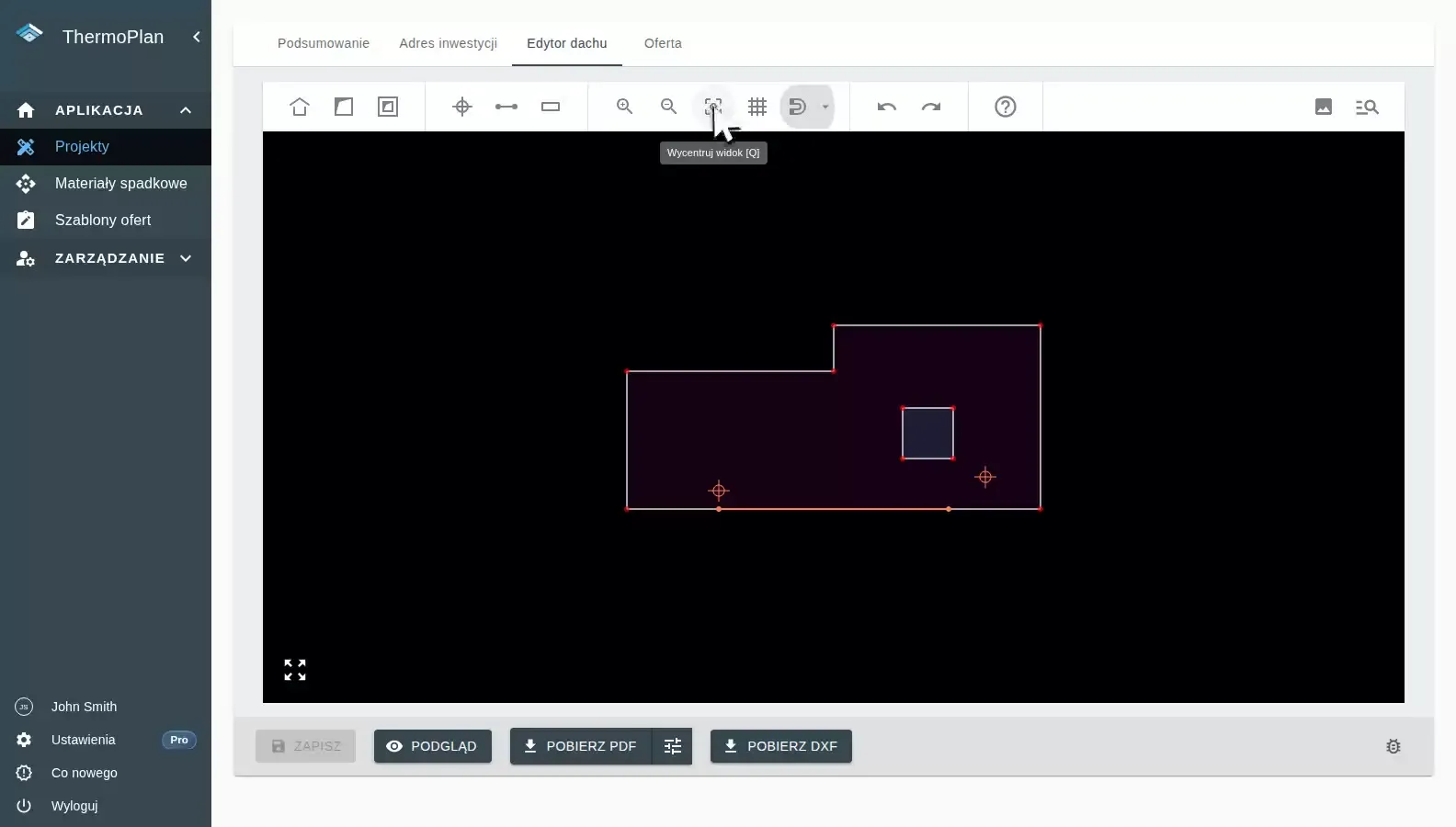Enter fullscreen mode on the canvas

pos(295,670)
